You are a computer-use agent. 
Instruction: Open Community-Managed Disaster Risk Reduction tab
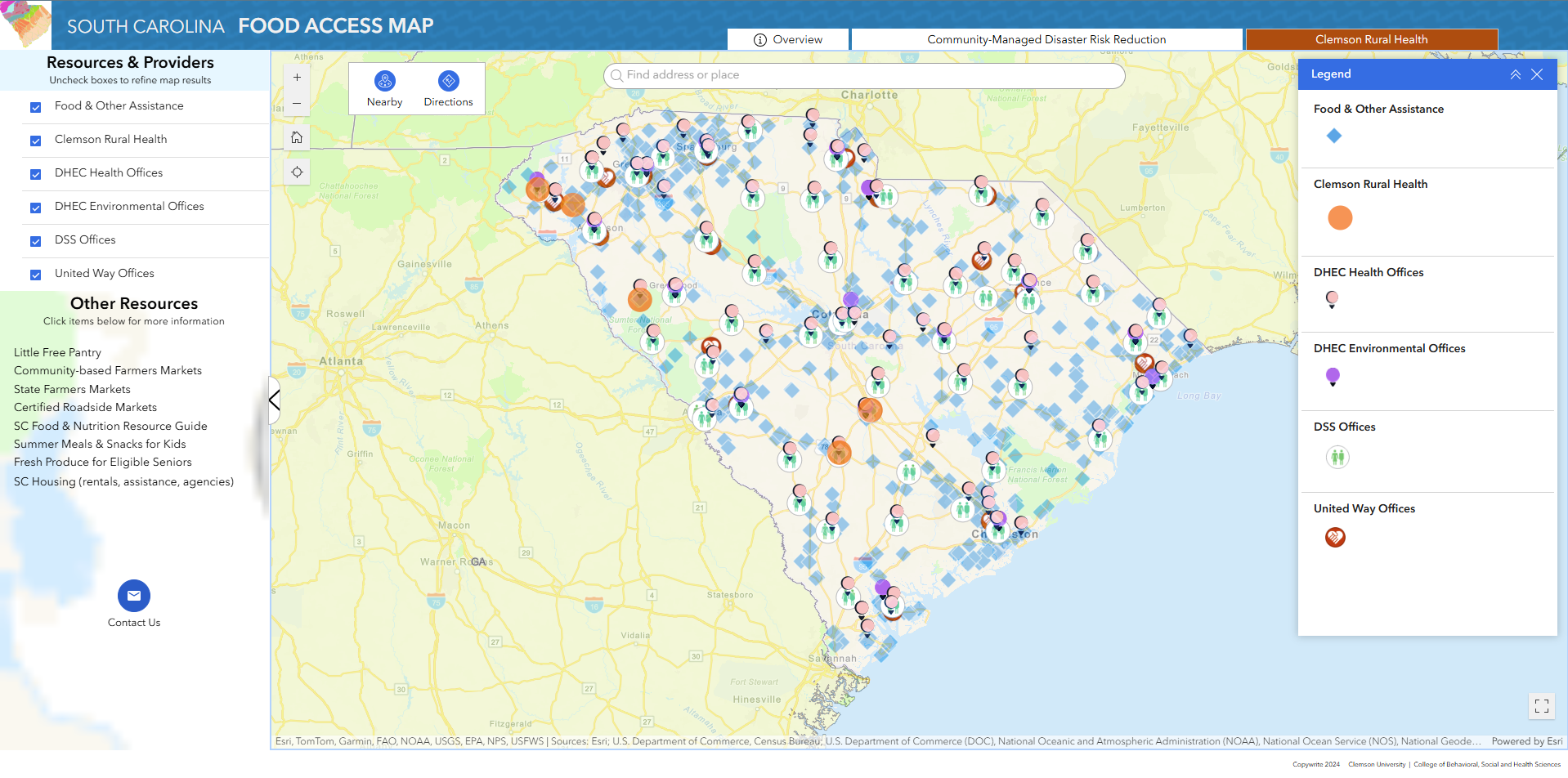[x=1046, y=39]
